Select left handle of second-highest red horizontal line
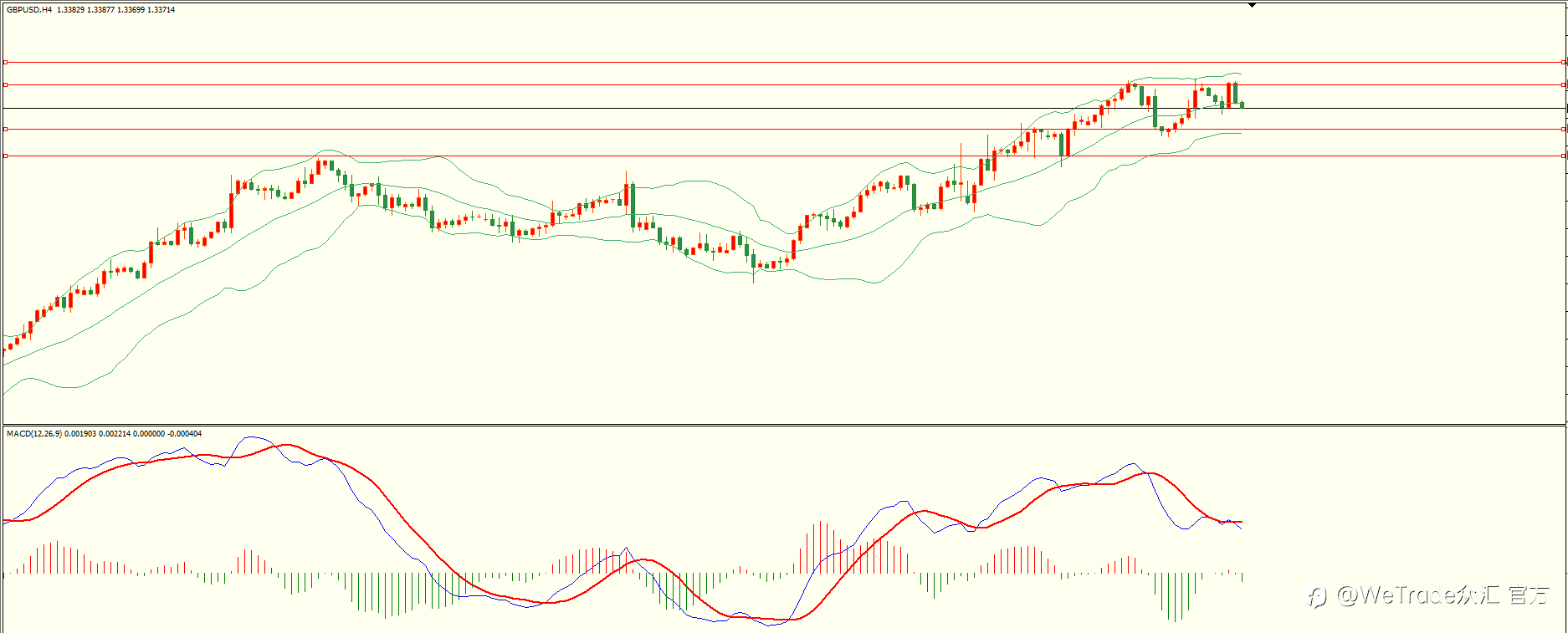Image resolution: width=1568 pixels, height=633 pixels. [x=5, y=84]
